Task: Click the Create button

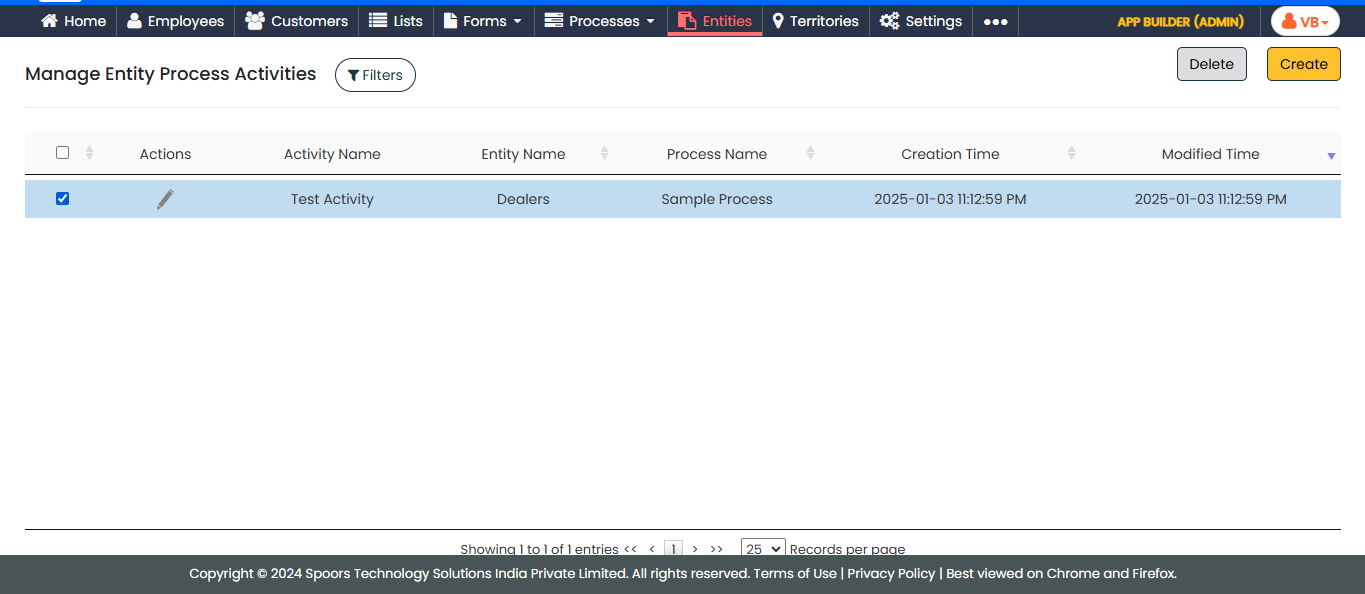Action: click(1303, 64)
